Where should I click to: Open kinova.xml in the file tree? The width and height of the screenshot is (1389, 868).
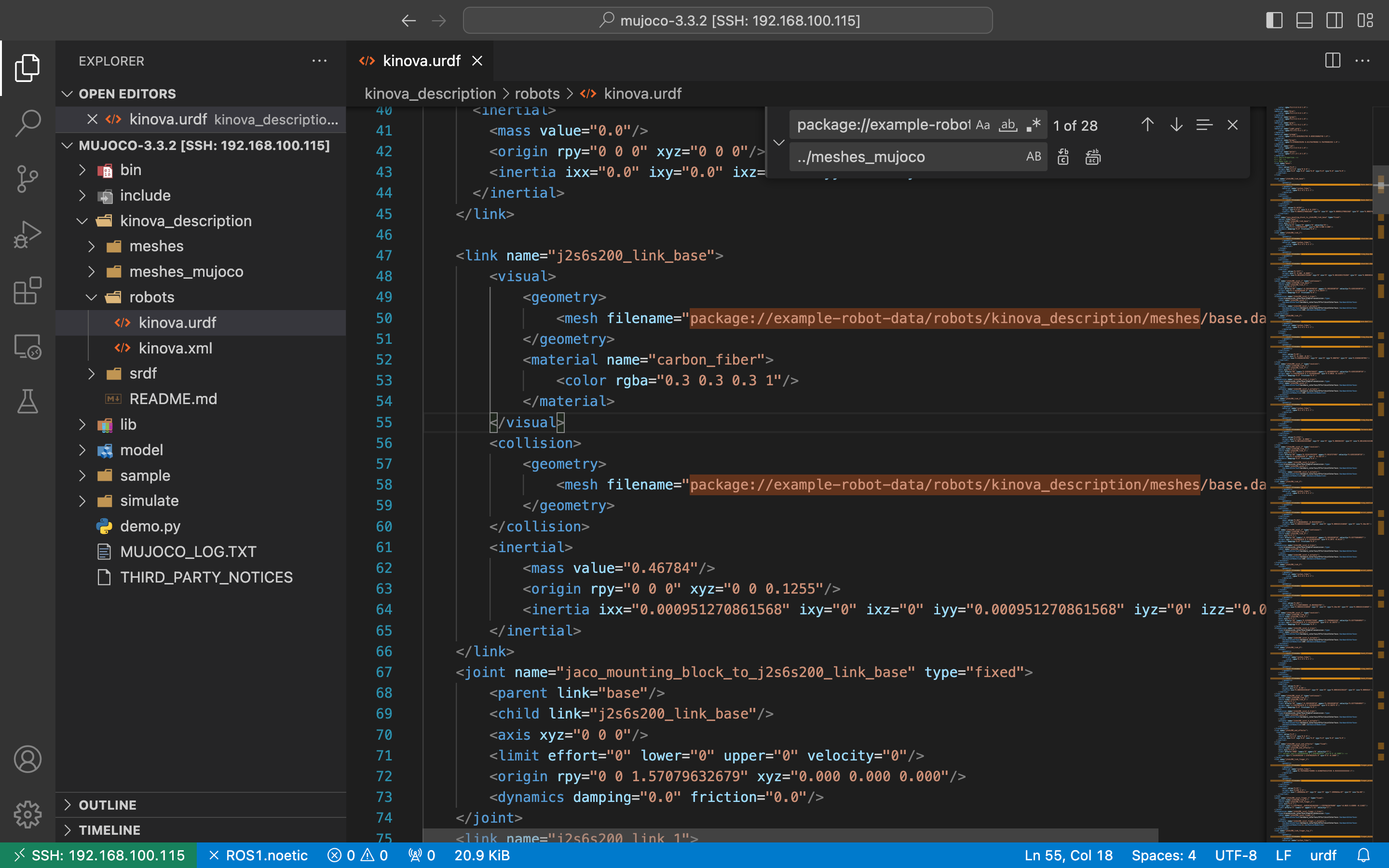click(x=175, y=348)
